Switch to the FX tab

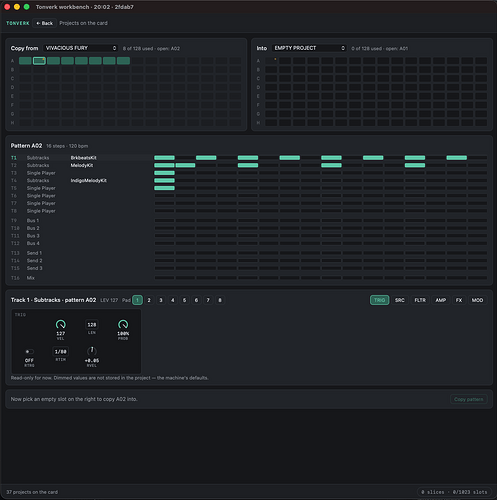(459, 300)
